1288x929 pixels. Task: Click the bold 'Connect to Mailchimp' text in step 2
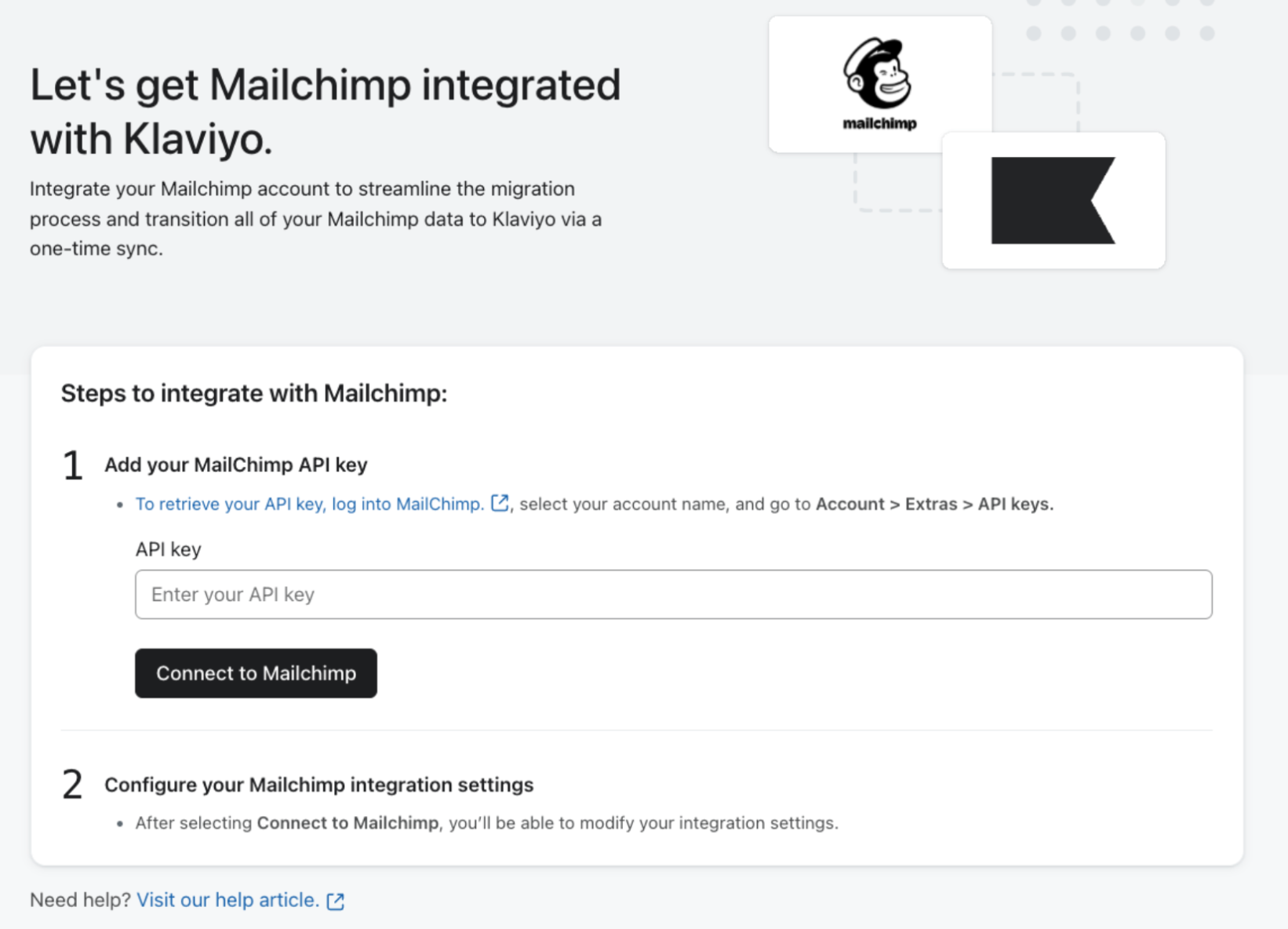(x=347, y=823)
